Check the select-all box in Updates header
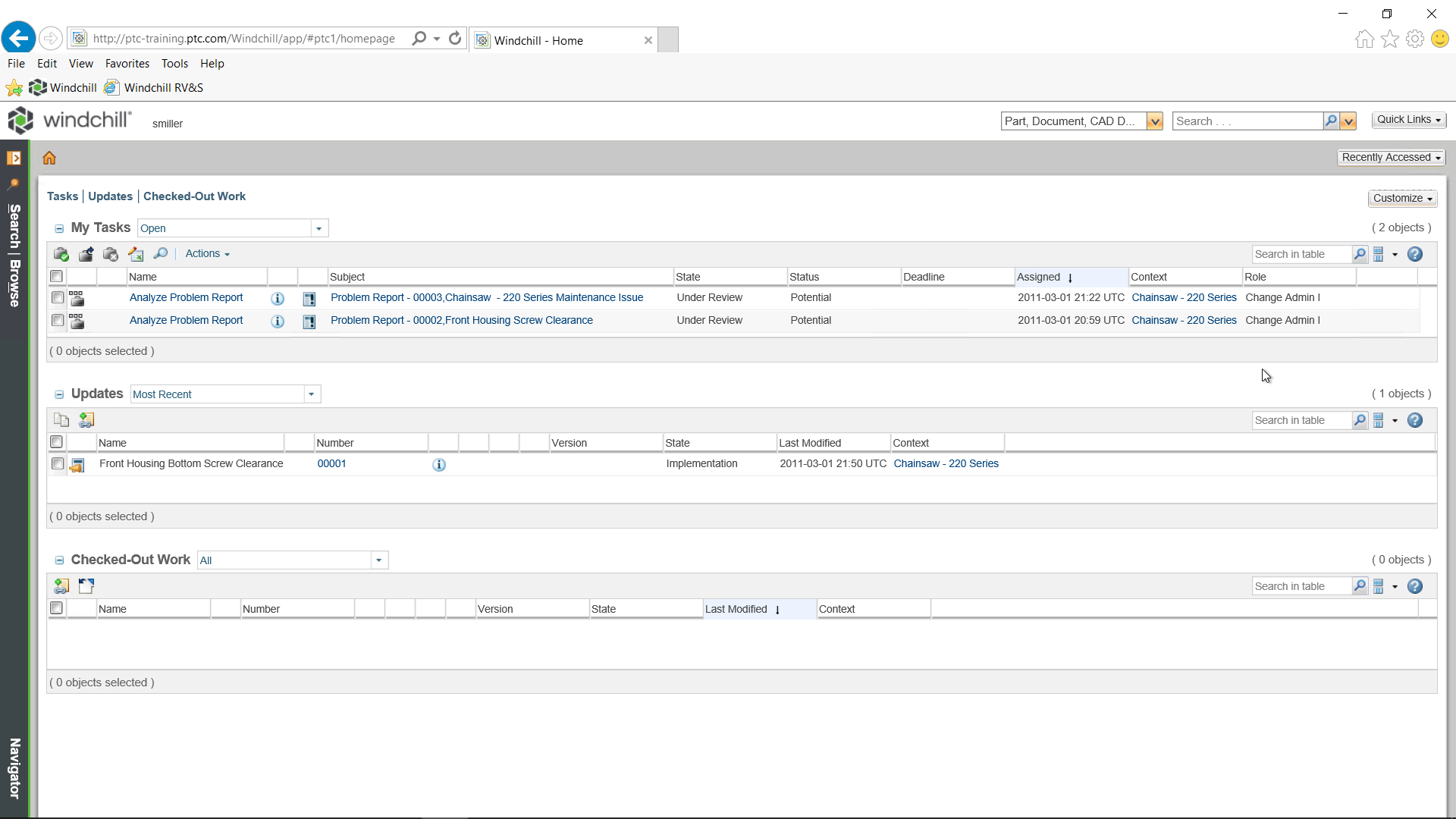Image resolution: width=1456 pixels, height=819 pixels. 56,442
